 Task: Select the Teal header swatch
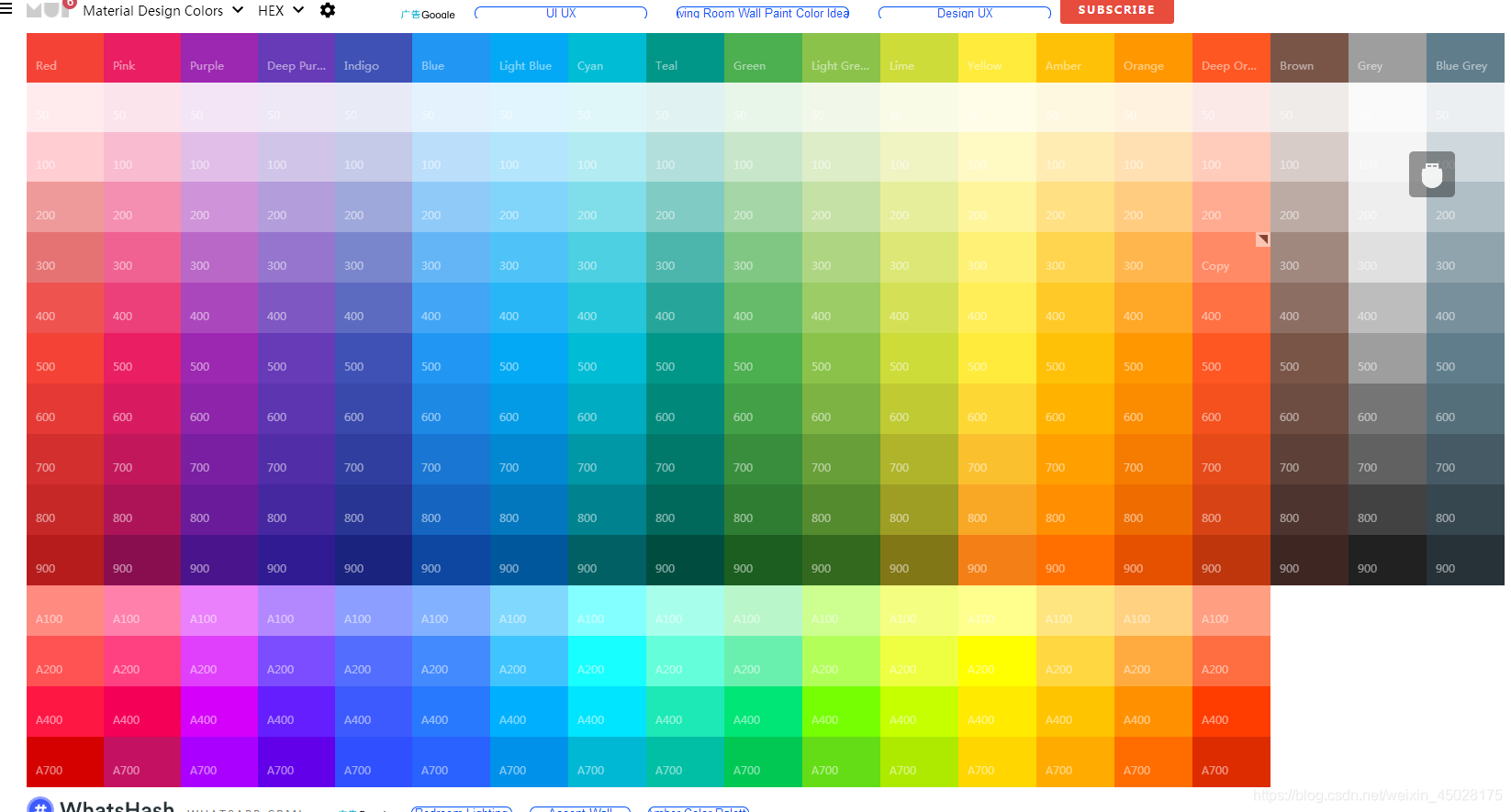coord(685,58)
